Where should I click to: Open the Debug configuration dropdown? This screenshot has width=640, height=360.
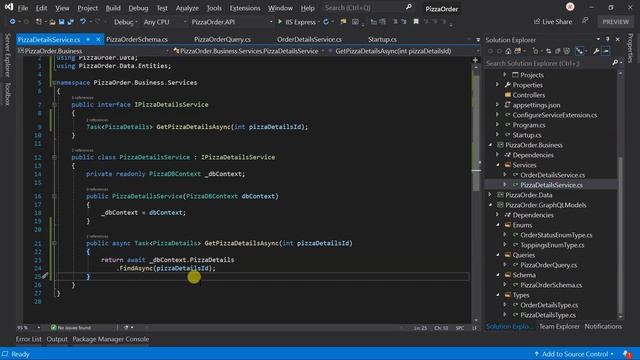[125, 22]
